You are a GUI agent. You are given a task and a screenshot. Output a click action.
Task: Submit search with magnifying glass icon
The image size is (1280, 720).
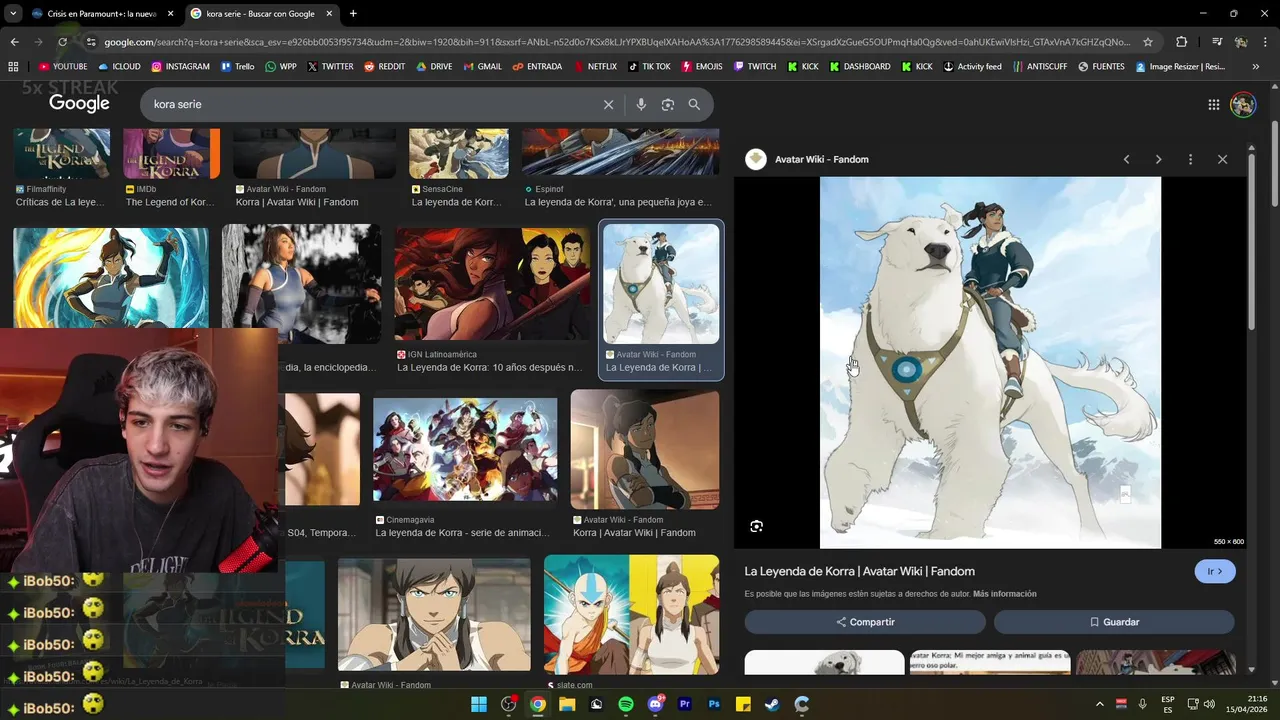[694, 104]
